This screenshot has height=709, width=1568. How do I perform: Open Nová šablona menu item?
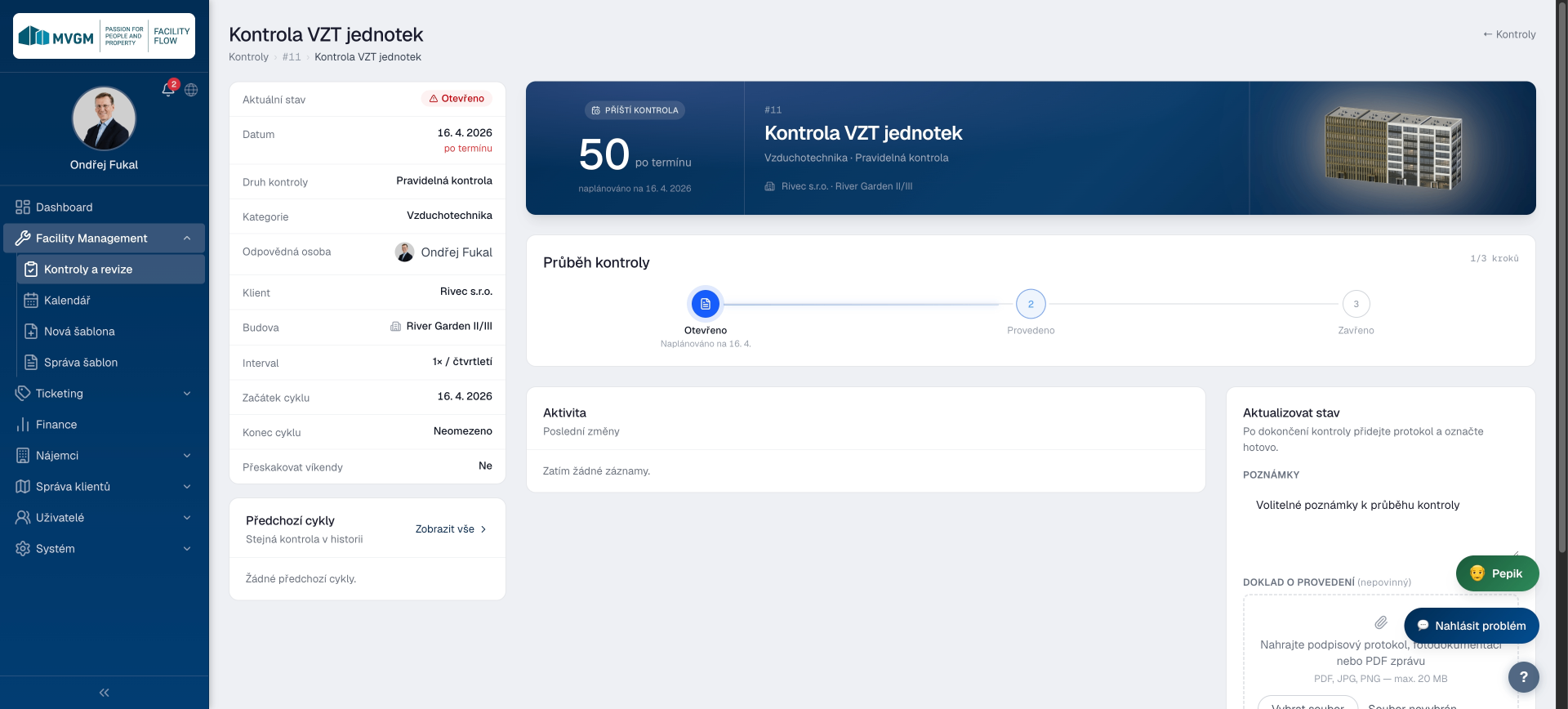(x=111, y=332)
